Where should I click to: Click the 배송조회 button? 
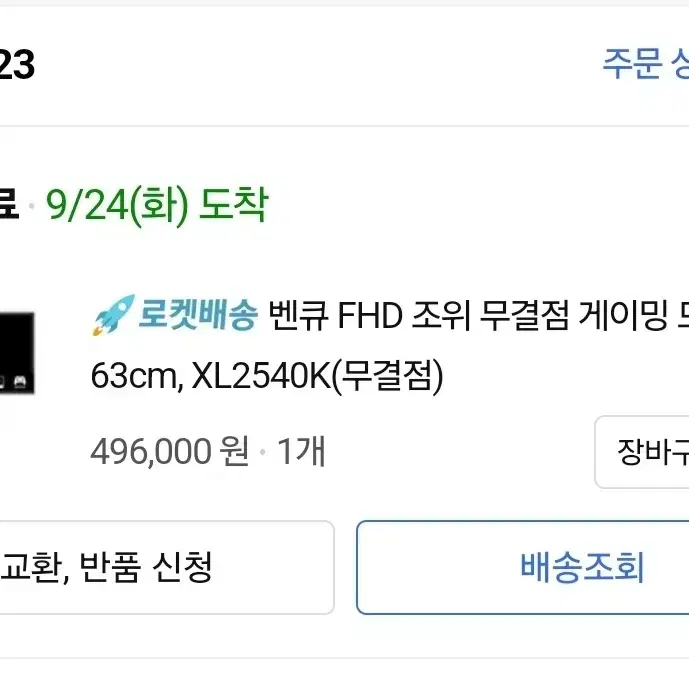pos(523,567)
